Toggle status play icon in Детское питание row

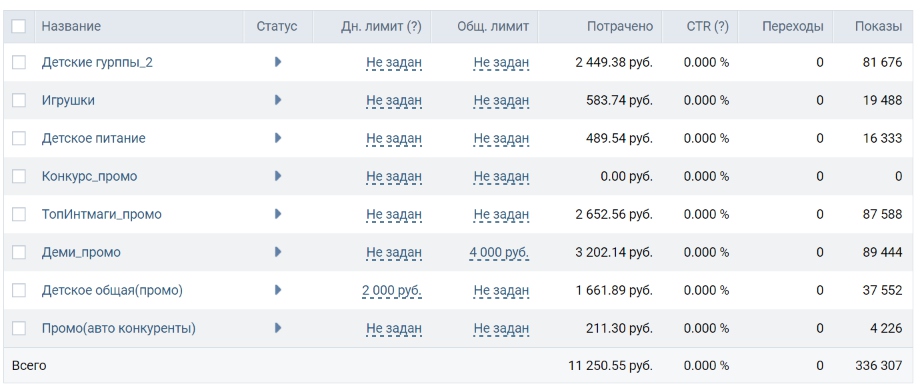[x=278, y=138]
